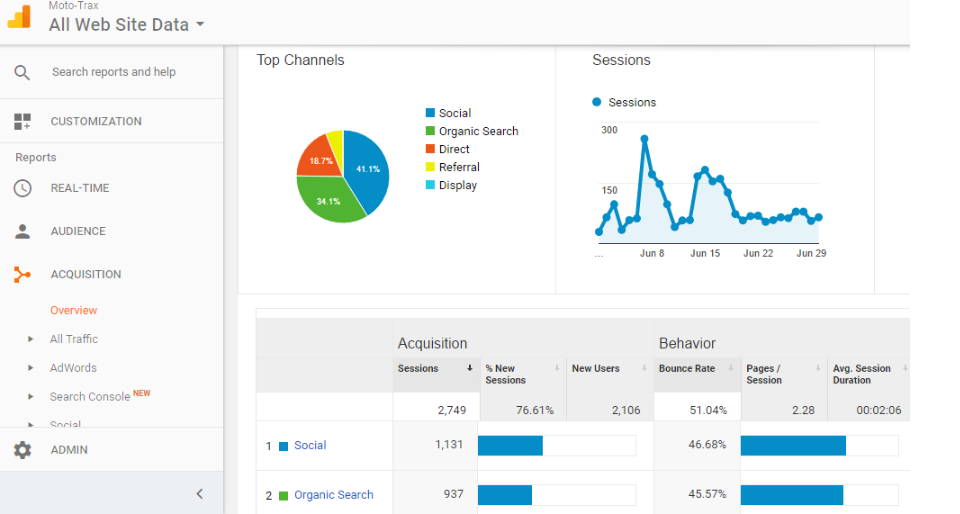The height and width of the screenshot is (514, 960).
Task: Click the Google Analytics logo icon
Action: (x=20, y=18)
